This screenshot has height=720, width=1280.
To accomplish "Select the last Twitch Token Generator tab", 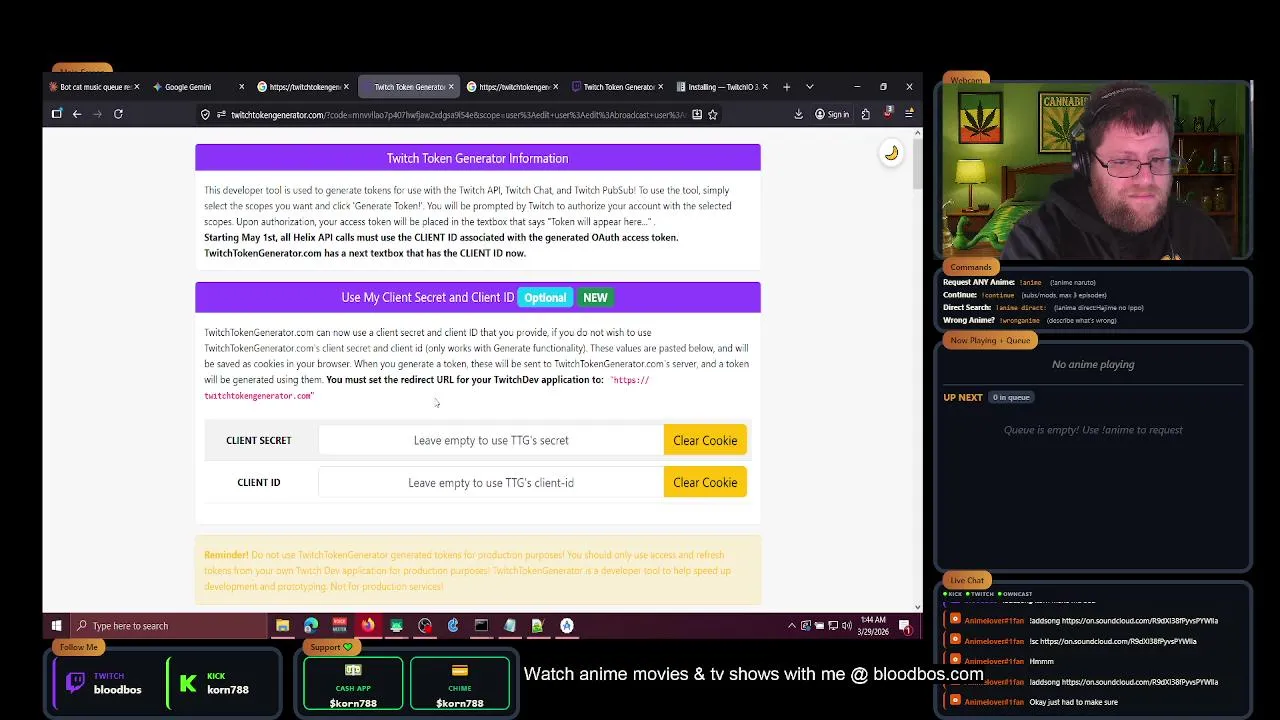I will (618, 87).
